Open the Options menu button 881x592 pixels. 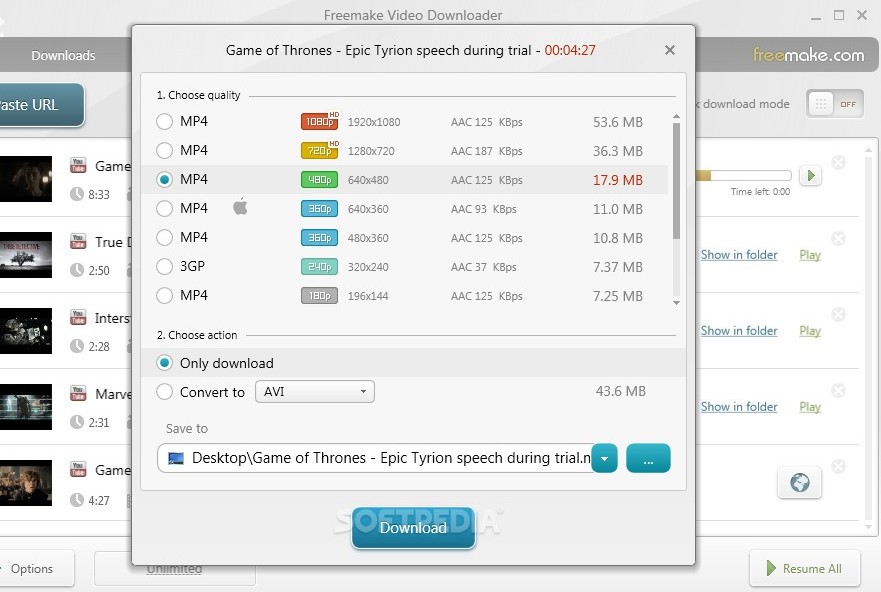coord(35,568)
